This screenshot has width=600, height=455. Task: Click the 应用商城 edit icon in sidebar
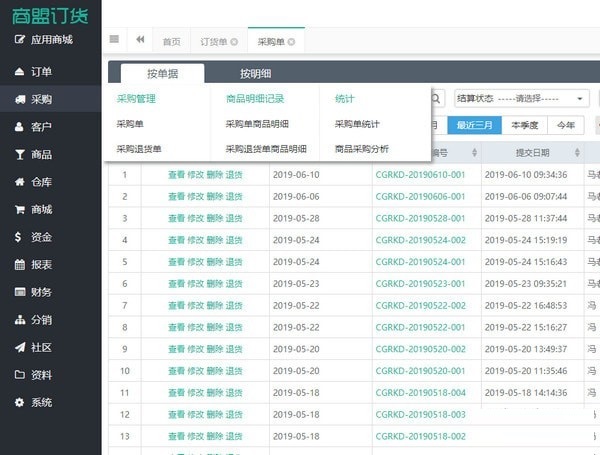[x=20, y=40]
